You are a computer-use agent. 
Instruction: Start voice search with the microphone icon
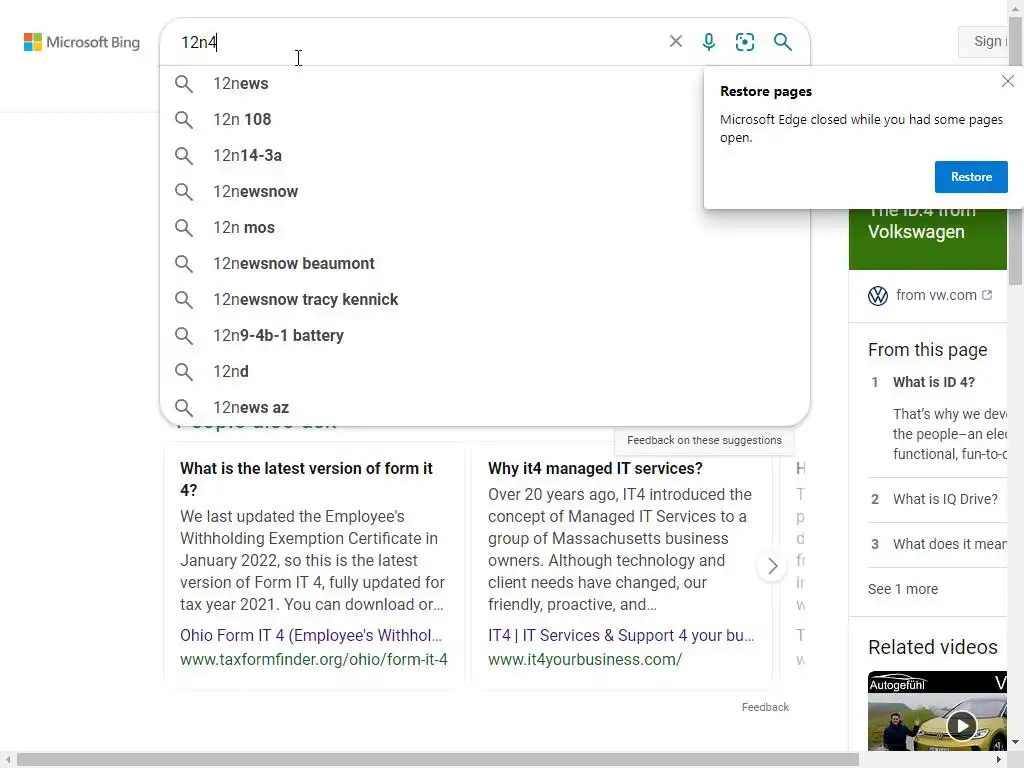click(x=709, y=42)
